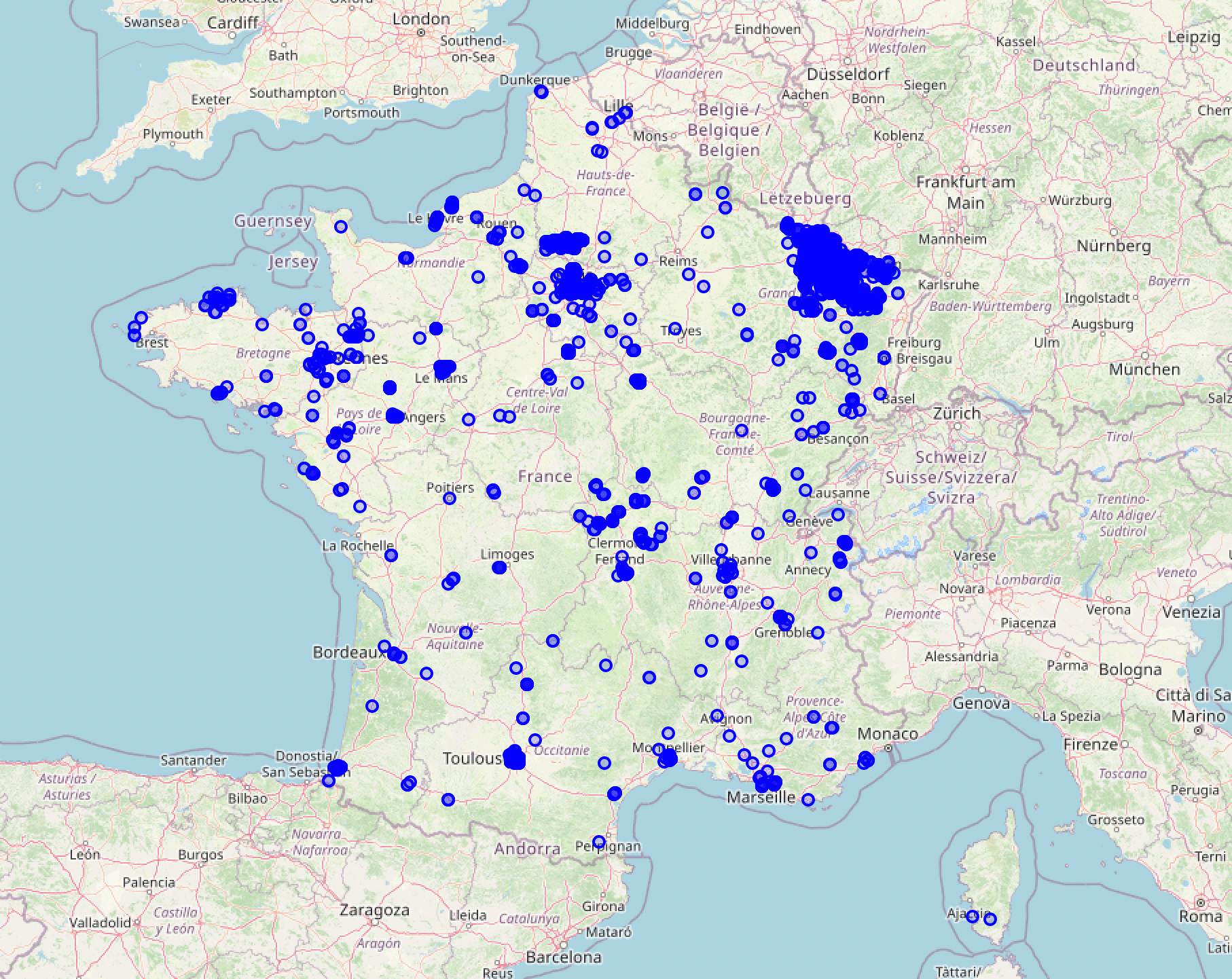Screen dimensions: 1232x979
Task: Click the marker cluster at Donostia San Sebastián
Action: point(338,768)
